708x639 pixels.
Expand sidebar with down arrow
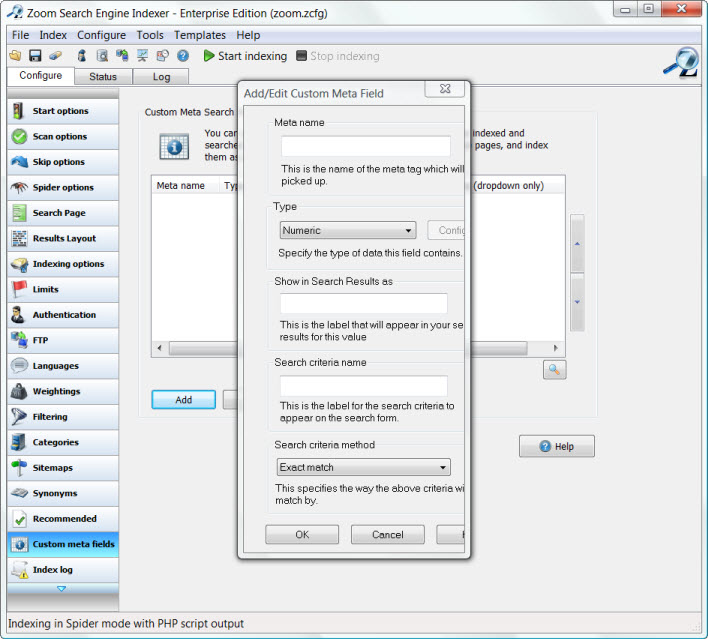click(62, 588)
